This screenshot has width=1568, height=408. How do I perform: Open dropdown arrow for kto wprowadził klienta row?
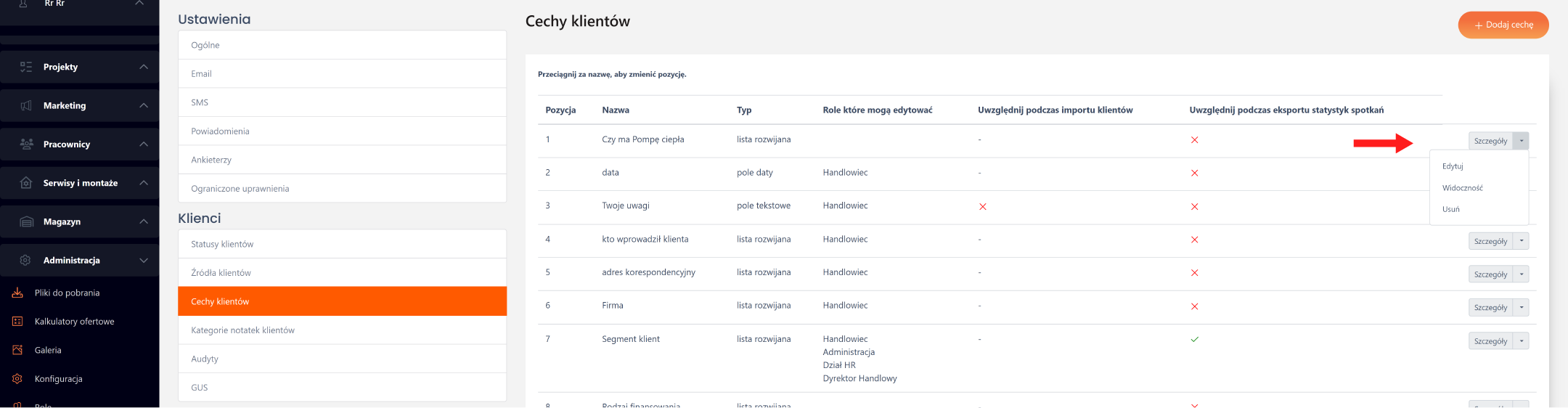pyautogui.click(x=1522, y=241)
